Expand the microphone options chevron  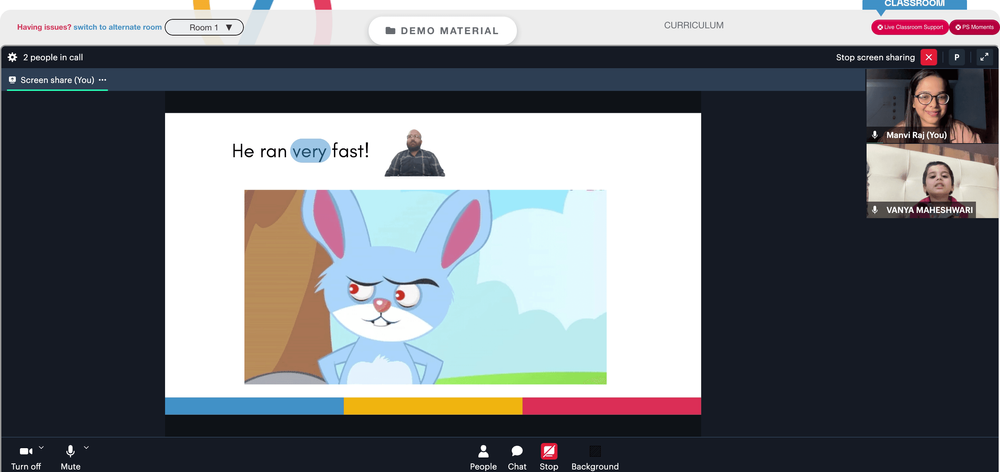86,447
